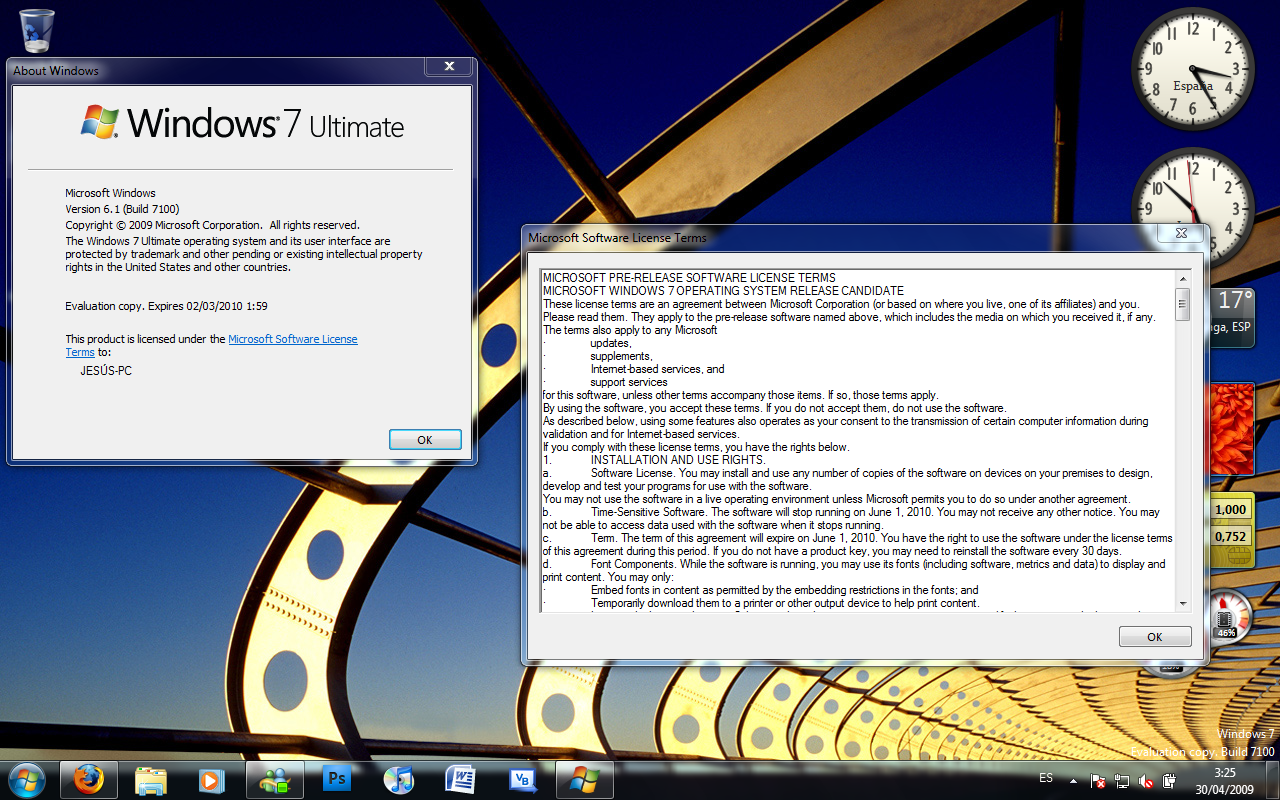Open the Recycle Bin on the desktop
Screen dimensions: 1280x800
tap(36, 28)
